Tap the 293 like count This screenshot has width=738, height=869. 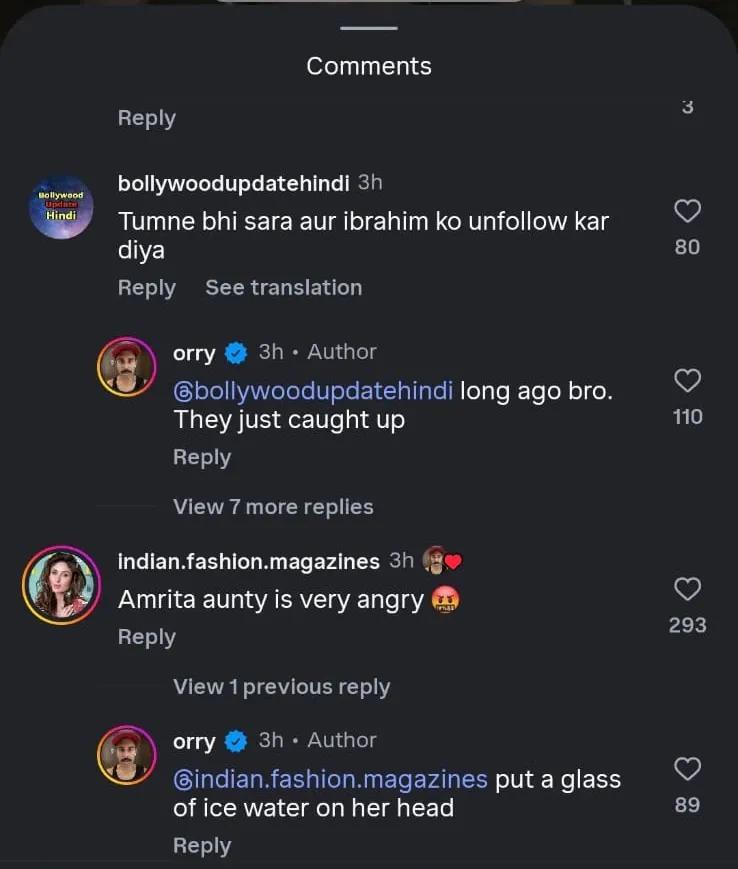687,625
